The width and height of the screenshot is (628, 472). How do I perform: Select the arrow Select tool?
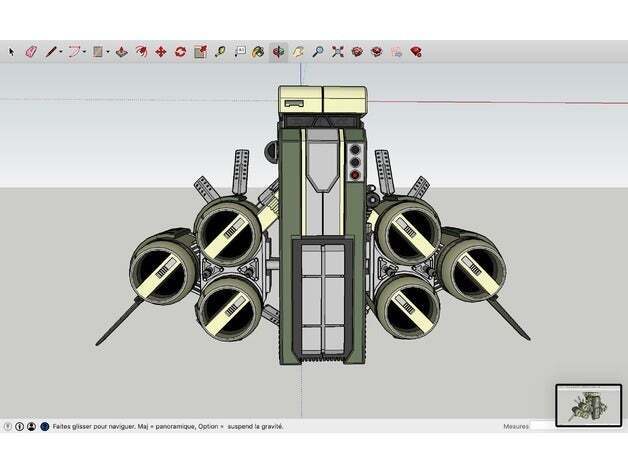11,52
